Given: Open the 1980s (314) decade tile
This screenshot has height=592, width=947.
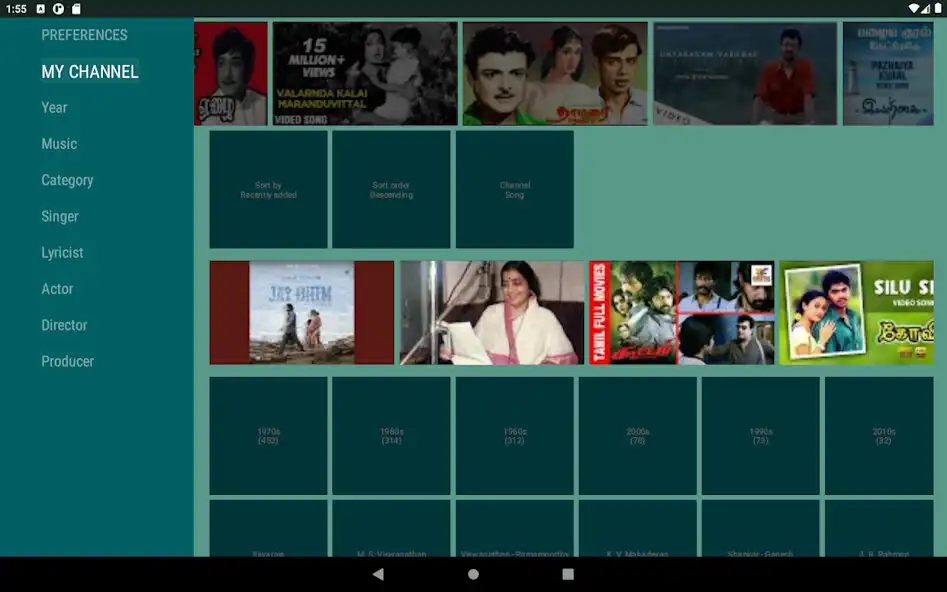Looking at the screenshot, I should 391,436.
